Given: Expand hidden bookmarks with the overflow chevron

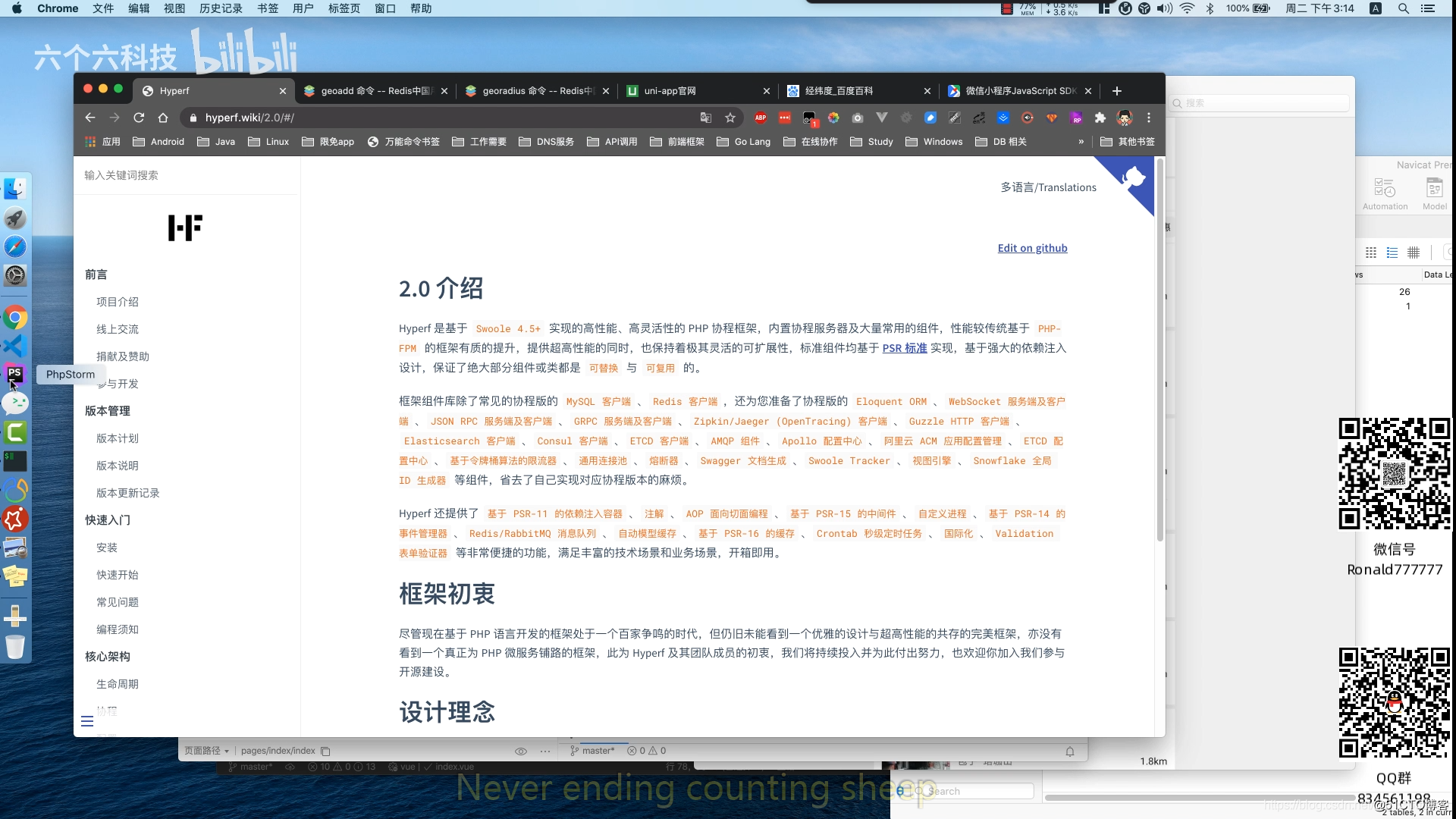Looking at the screenshot, I should [1081, 141].
